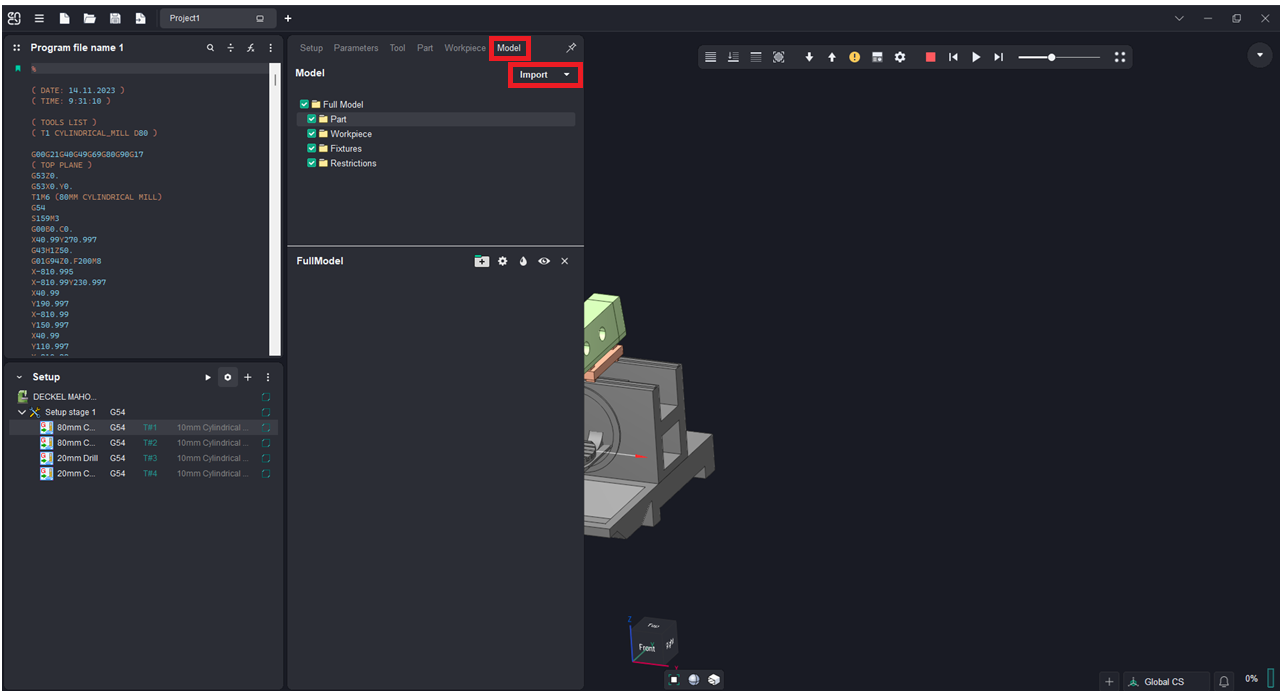Switch to the Parameters tab

click(356, 48)
